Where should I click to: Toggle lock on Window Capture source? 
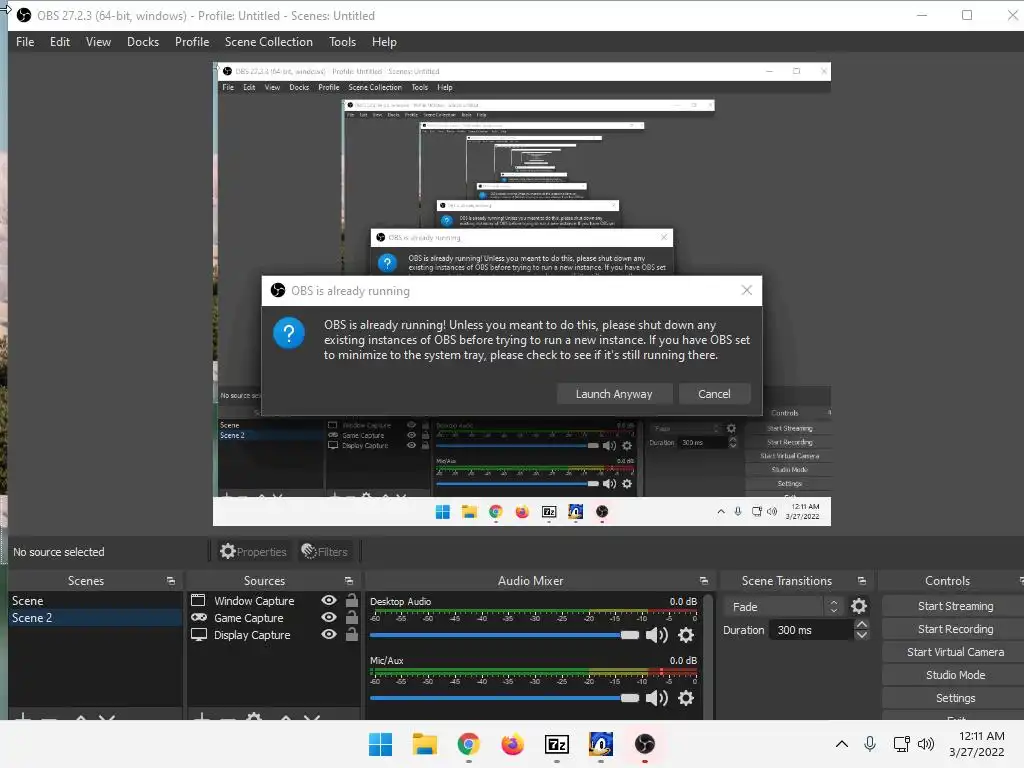[352, 600]
